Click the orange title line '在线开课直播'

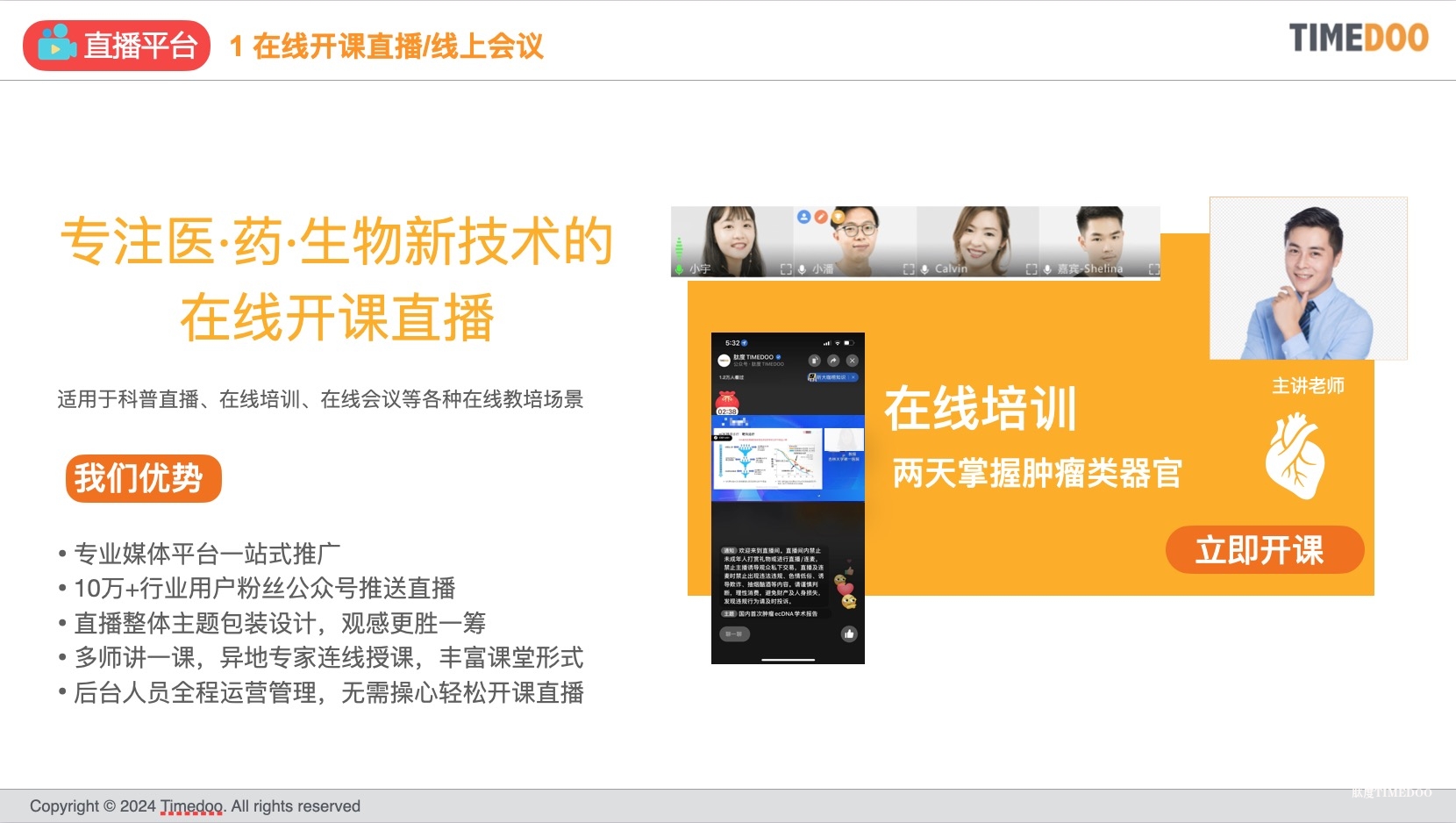click(338, 318)
